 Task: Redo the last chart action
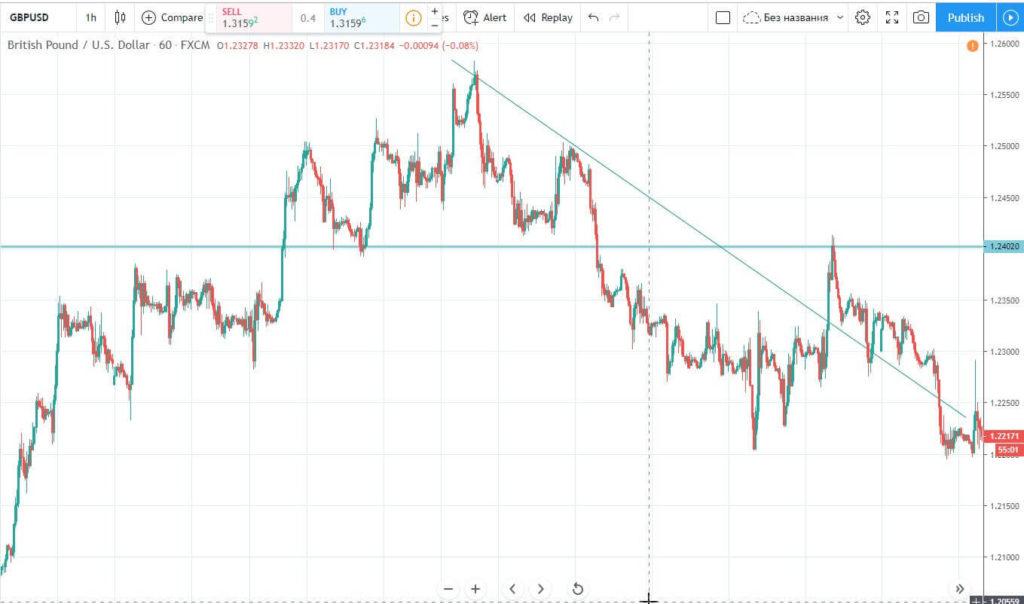click(615, 17)
